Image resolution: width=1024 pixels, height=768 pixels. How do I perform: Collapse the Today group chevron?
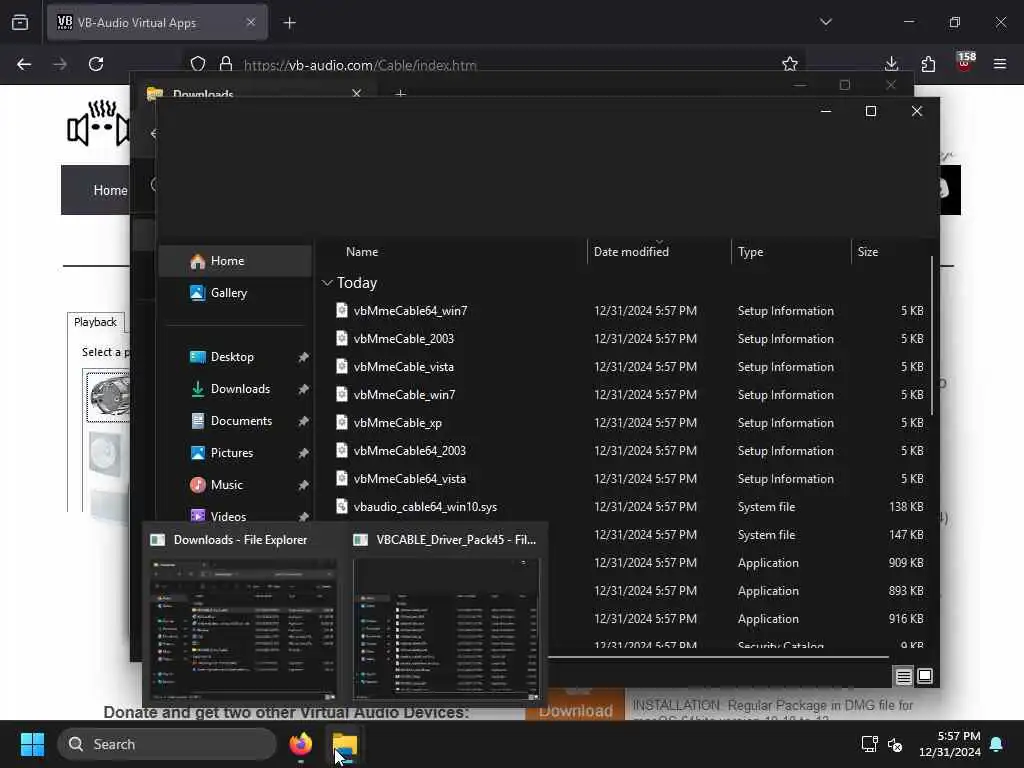point(327,283)
